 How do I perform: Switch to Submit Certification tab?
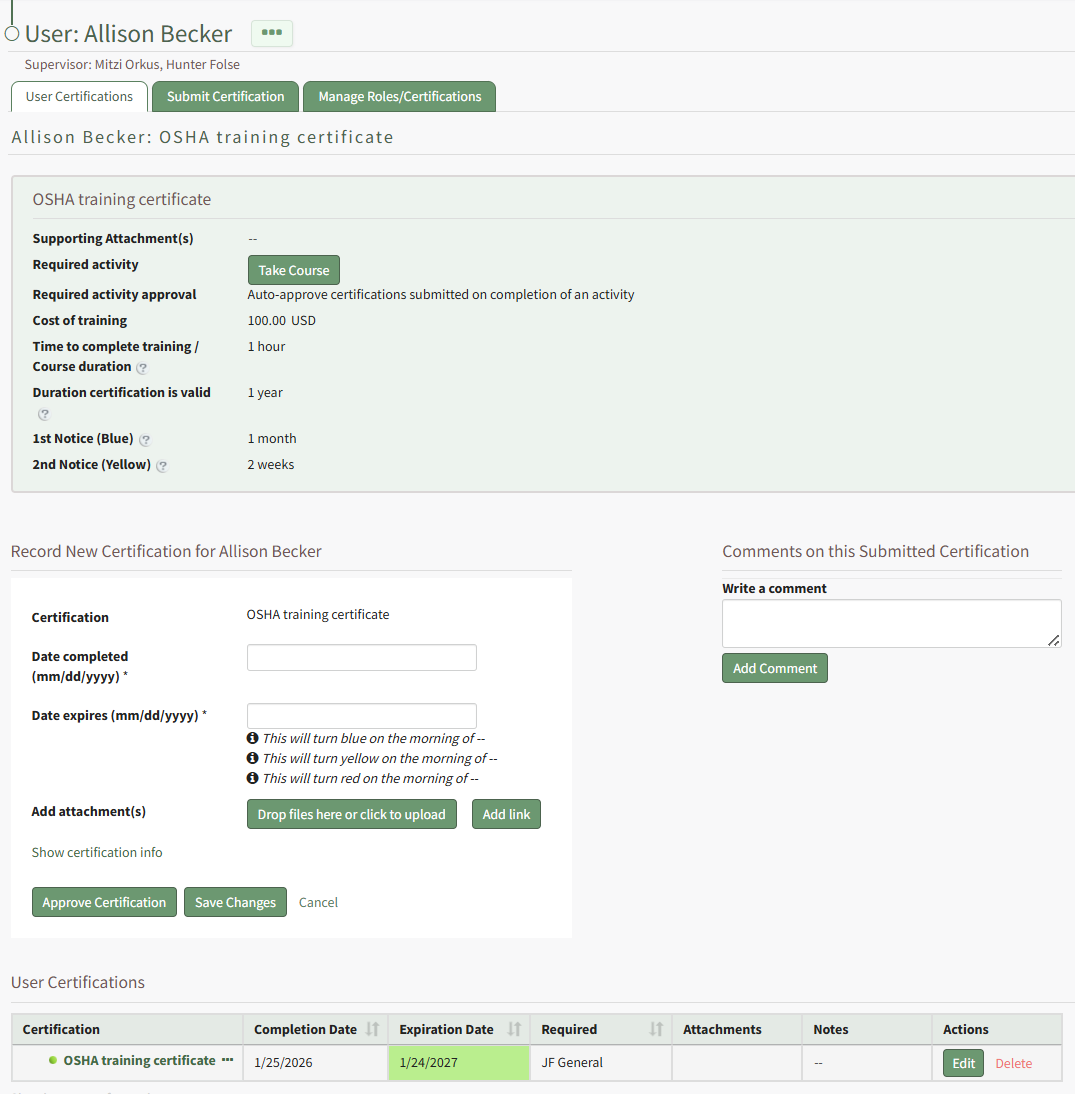coord(225,97)
